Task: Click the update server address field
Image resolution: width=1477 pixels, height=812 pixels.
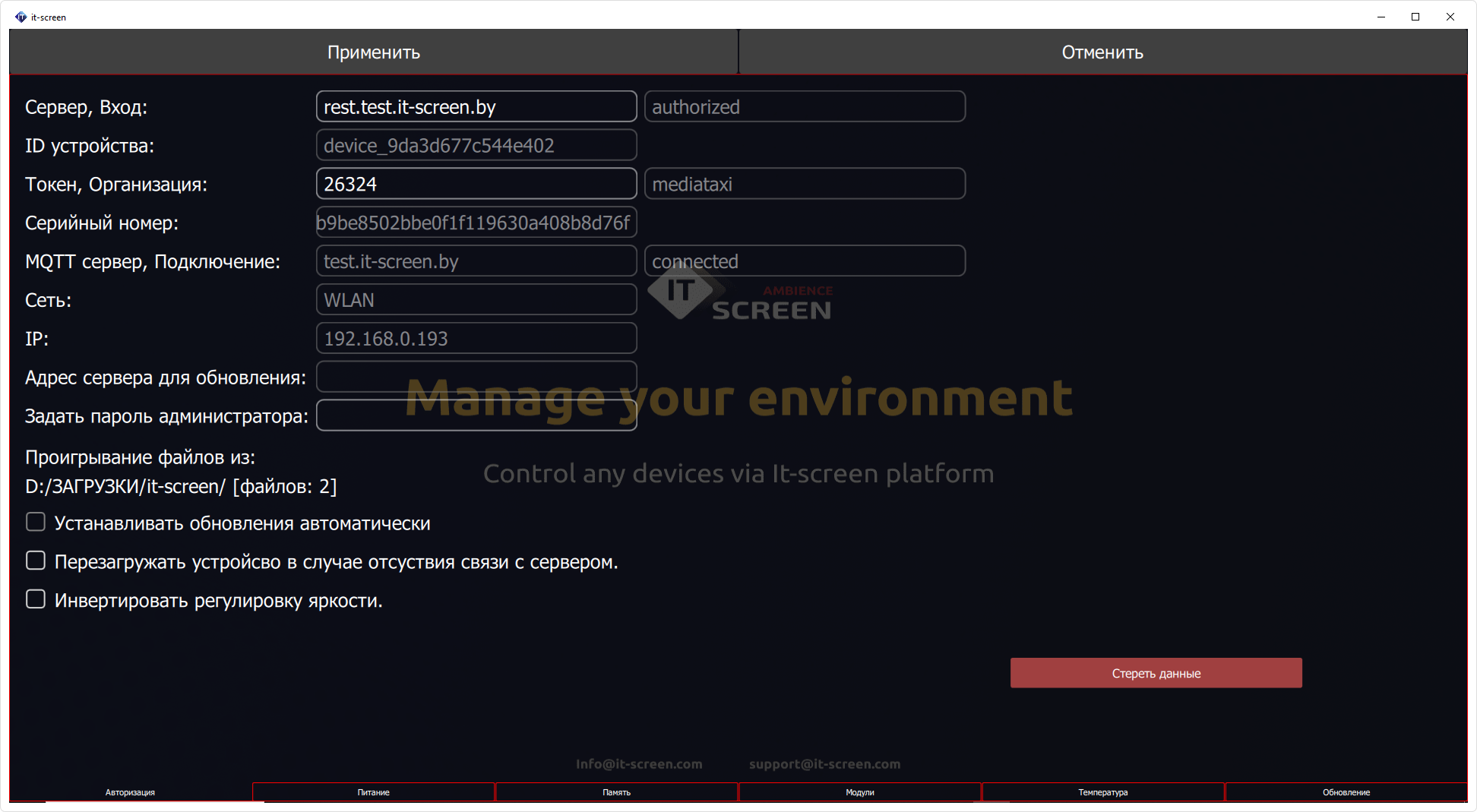Action: pos(476,377)
